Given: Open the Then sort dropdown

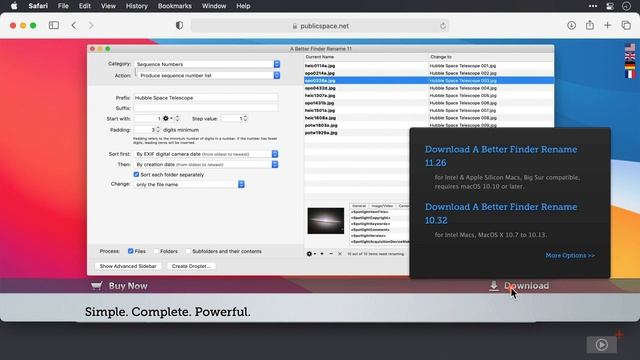Looking at the screenshot, I should [x=207, y=164].
